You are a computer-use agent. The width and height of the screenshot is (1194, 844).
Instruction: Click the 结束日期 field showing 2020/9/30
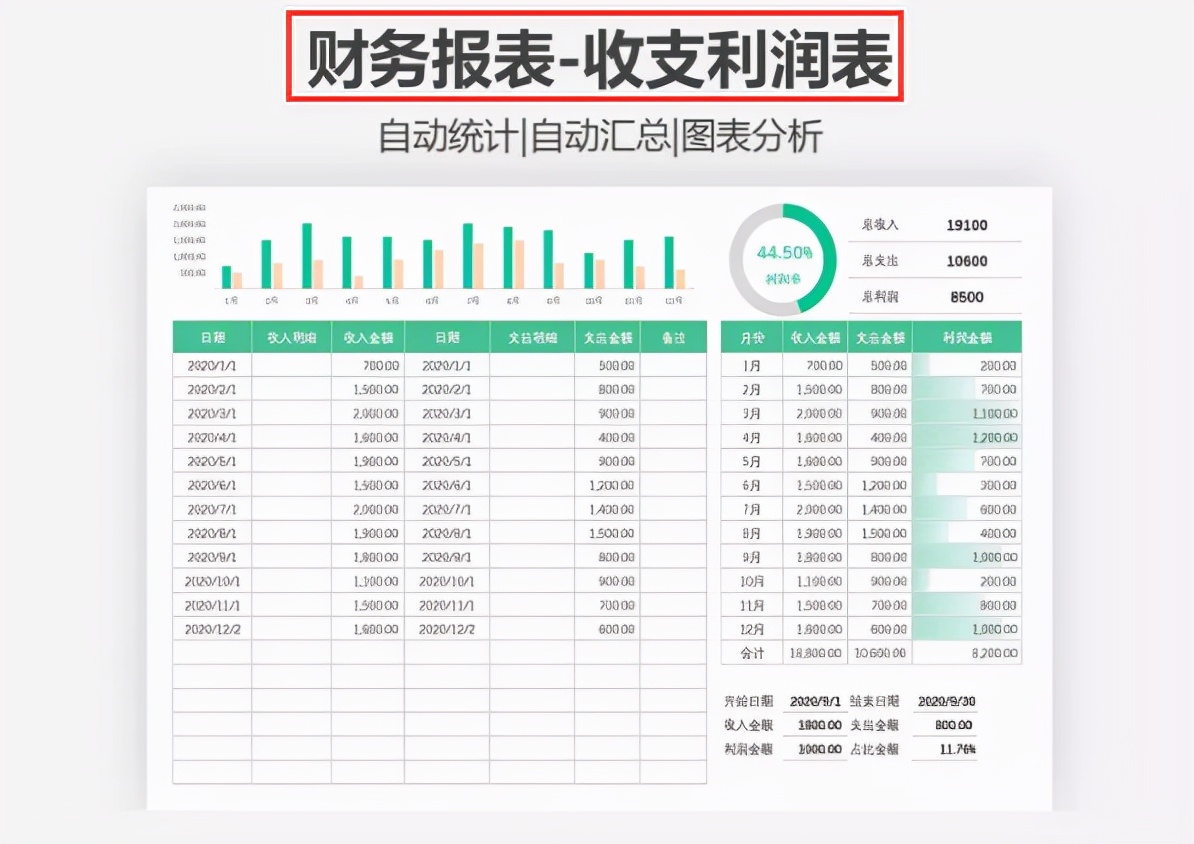coord(949,700)
